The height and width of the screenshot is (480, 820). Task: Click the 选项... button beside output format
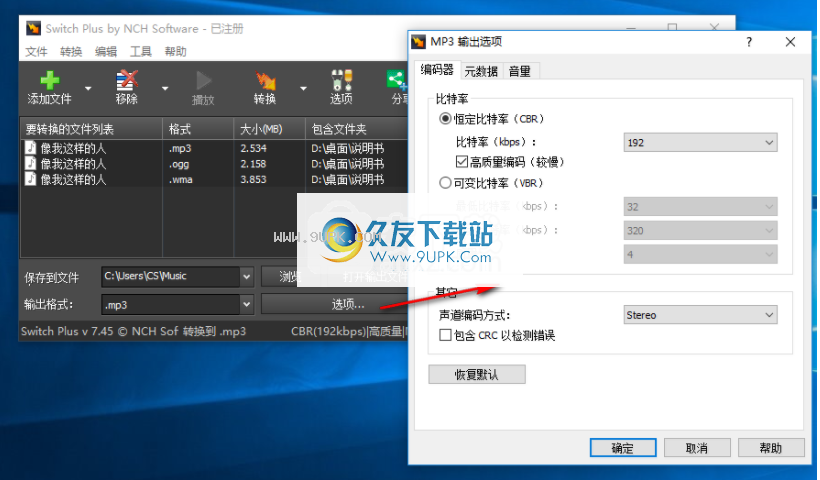click(x=335, y=304)
